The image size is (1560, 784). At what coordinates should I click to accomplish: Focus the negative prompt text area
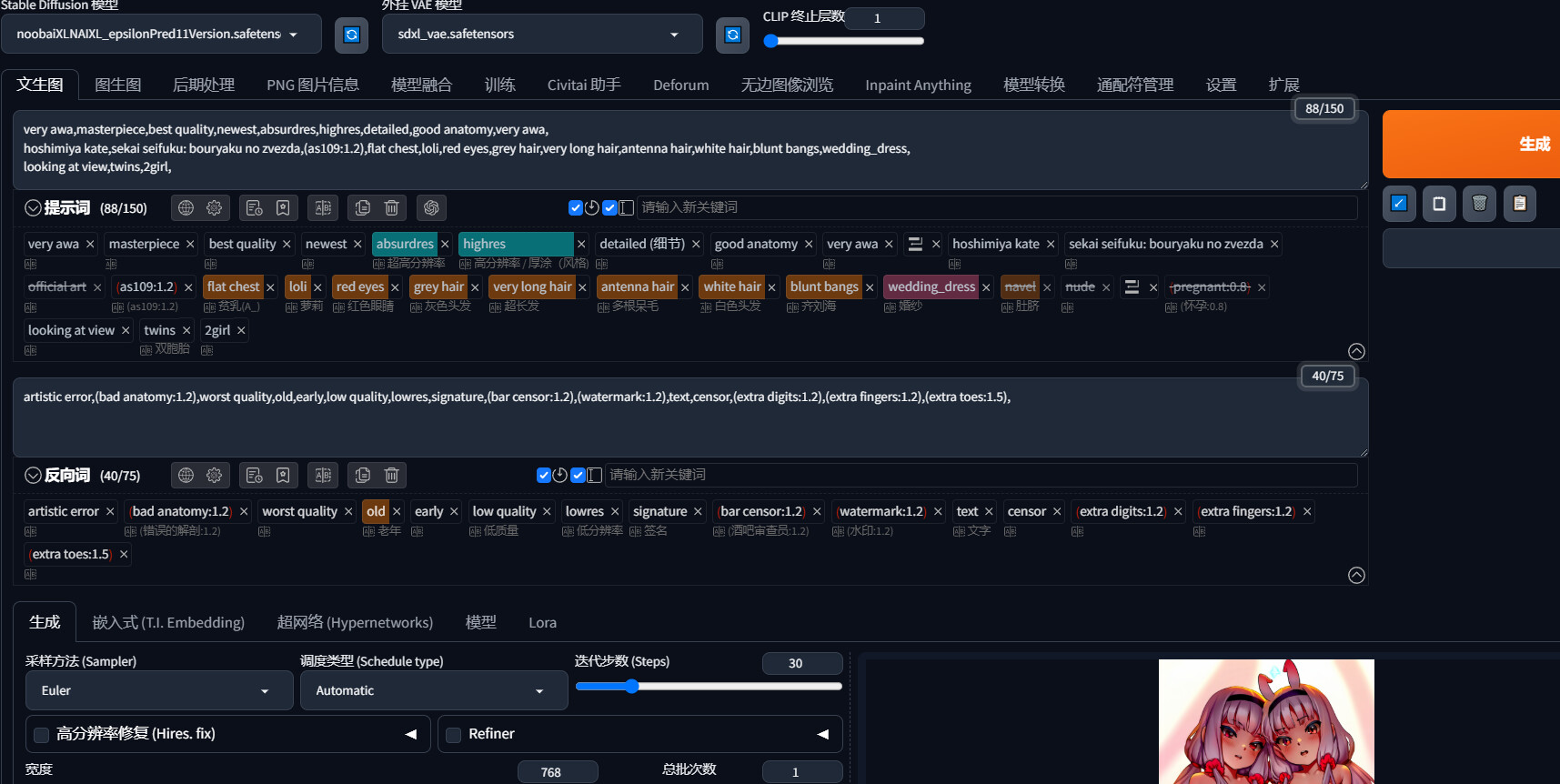tap(690, 417)
